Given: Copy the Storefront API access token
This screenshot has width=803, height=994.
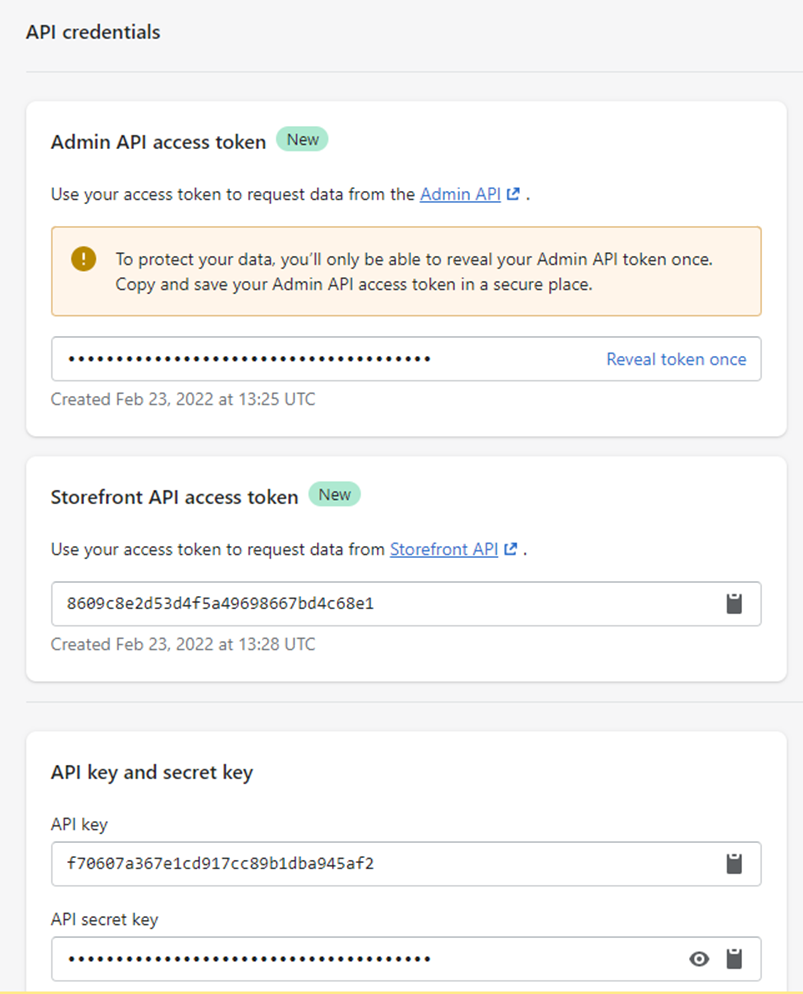Looking at the screenshot, I should pos(734,604).
